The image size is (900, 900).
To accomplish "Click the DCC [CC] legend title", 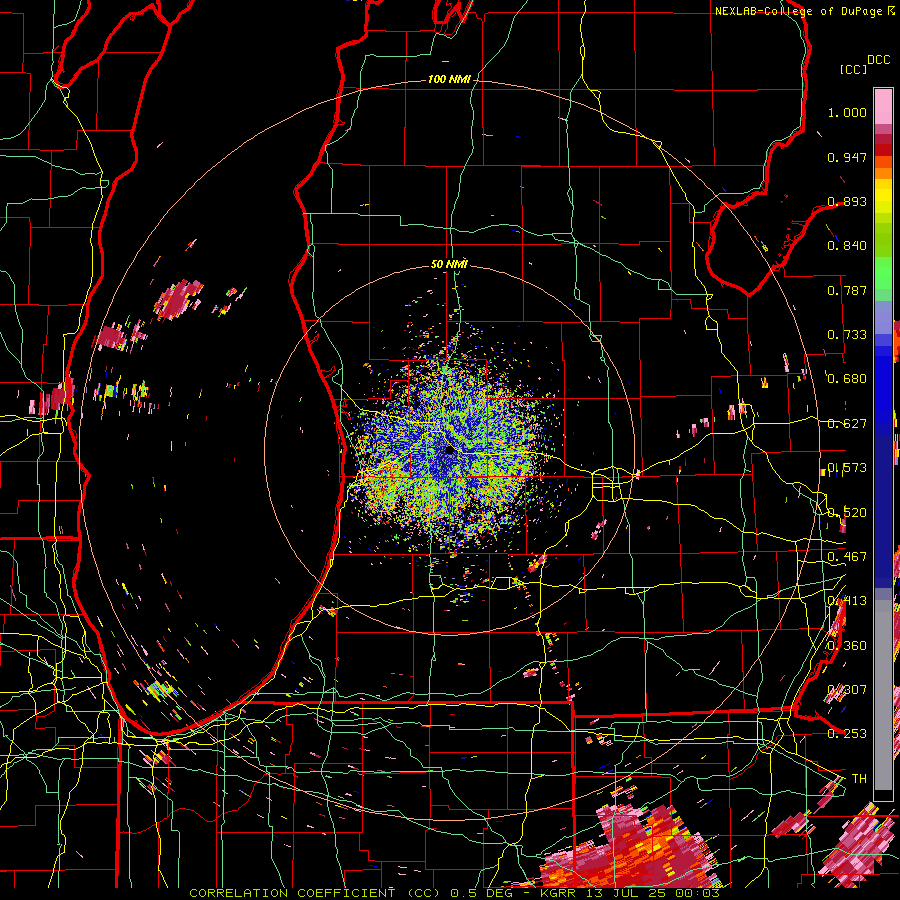I will click(864, 64).
